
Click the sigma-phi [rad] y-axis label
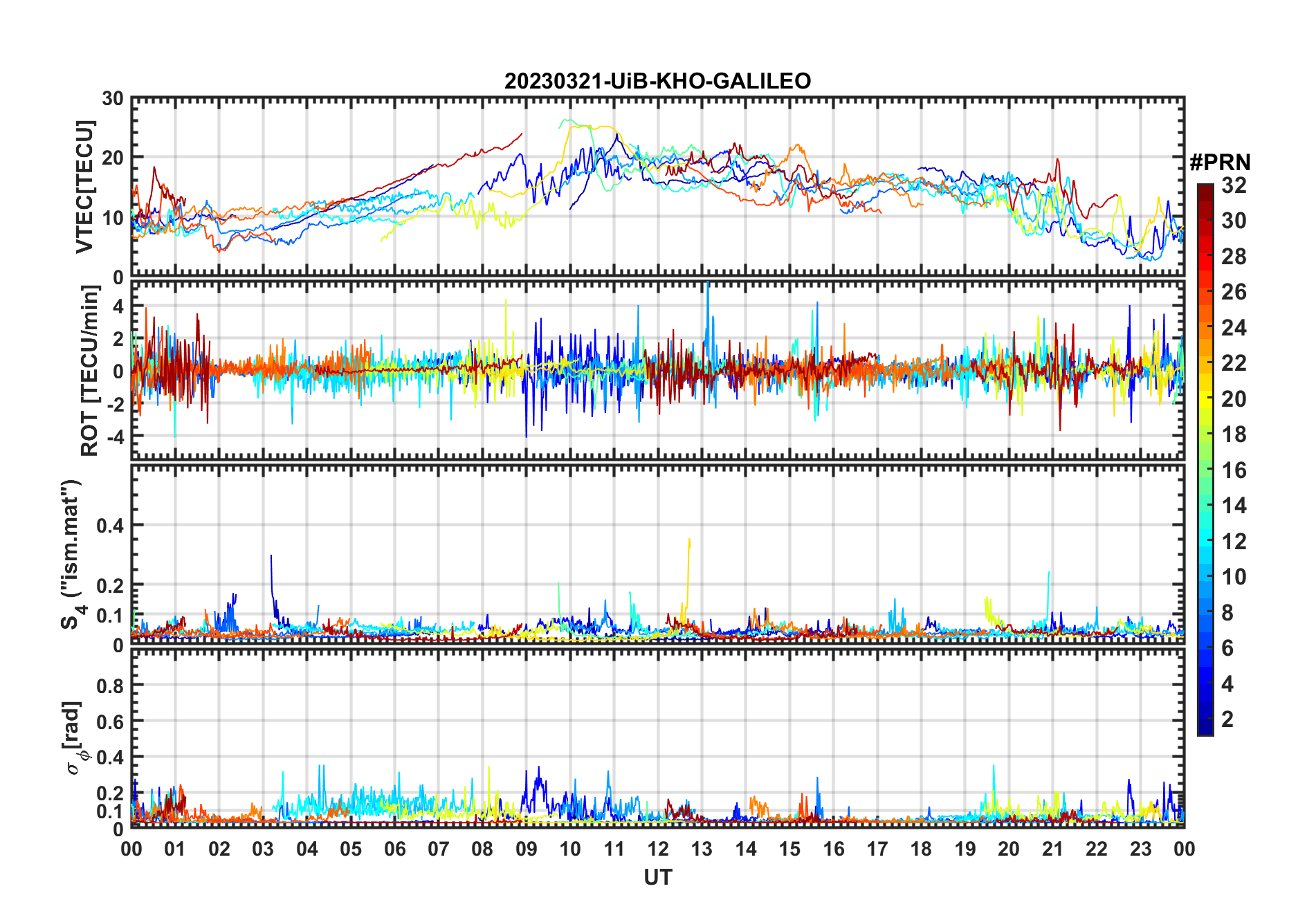click(x=74, y=738)
